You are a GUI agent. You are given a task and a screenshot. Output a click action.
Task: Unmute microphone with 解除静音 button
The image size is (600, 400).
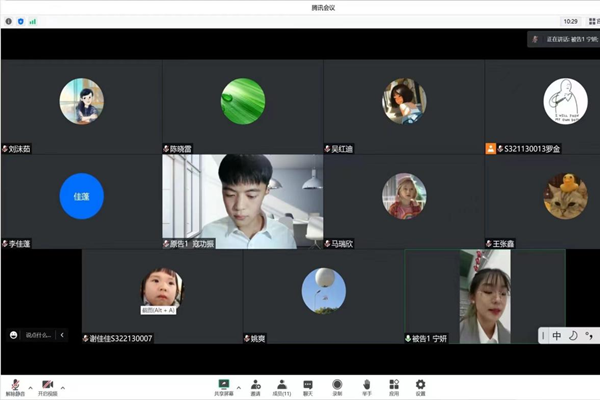[x=15, y=385]
